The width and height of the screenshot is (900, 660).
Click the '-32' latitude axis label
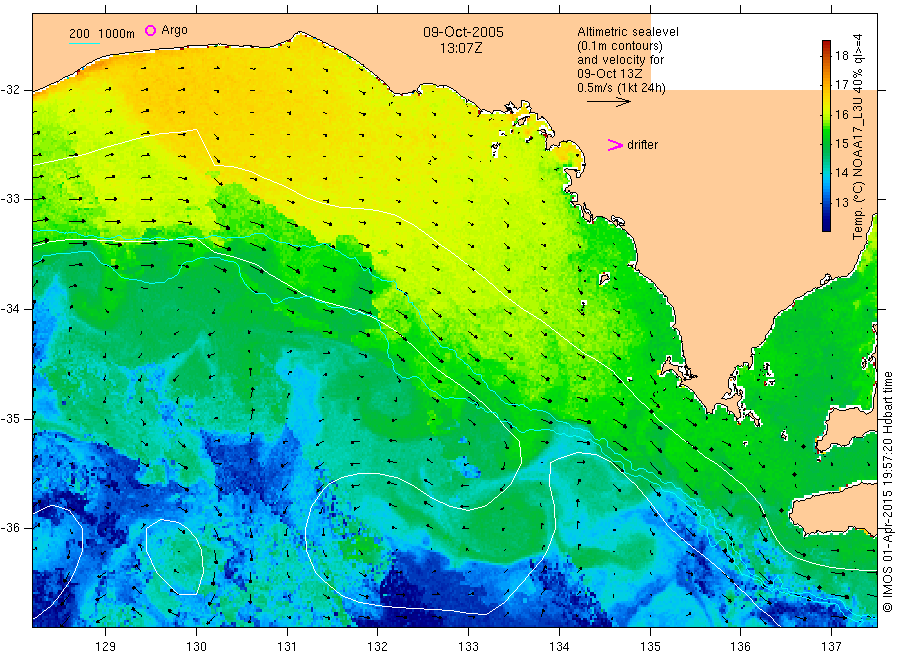click(11, 90)
